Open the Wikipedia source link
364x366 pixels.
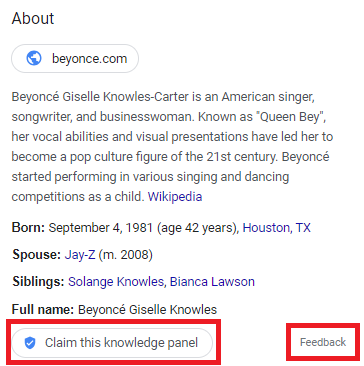pyautogui.click(x=175, y=197)
